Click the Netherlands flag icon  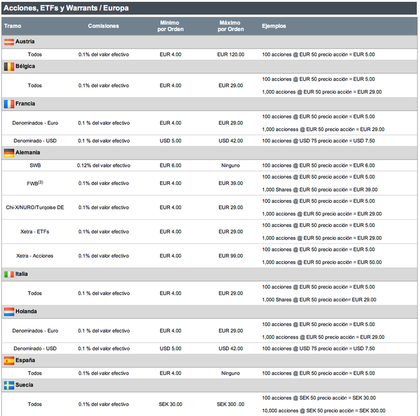(x=9, y=311)
